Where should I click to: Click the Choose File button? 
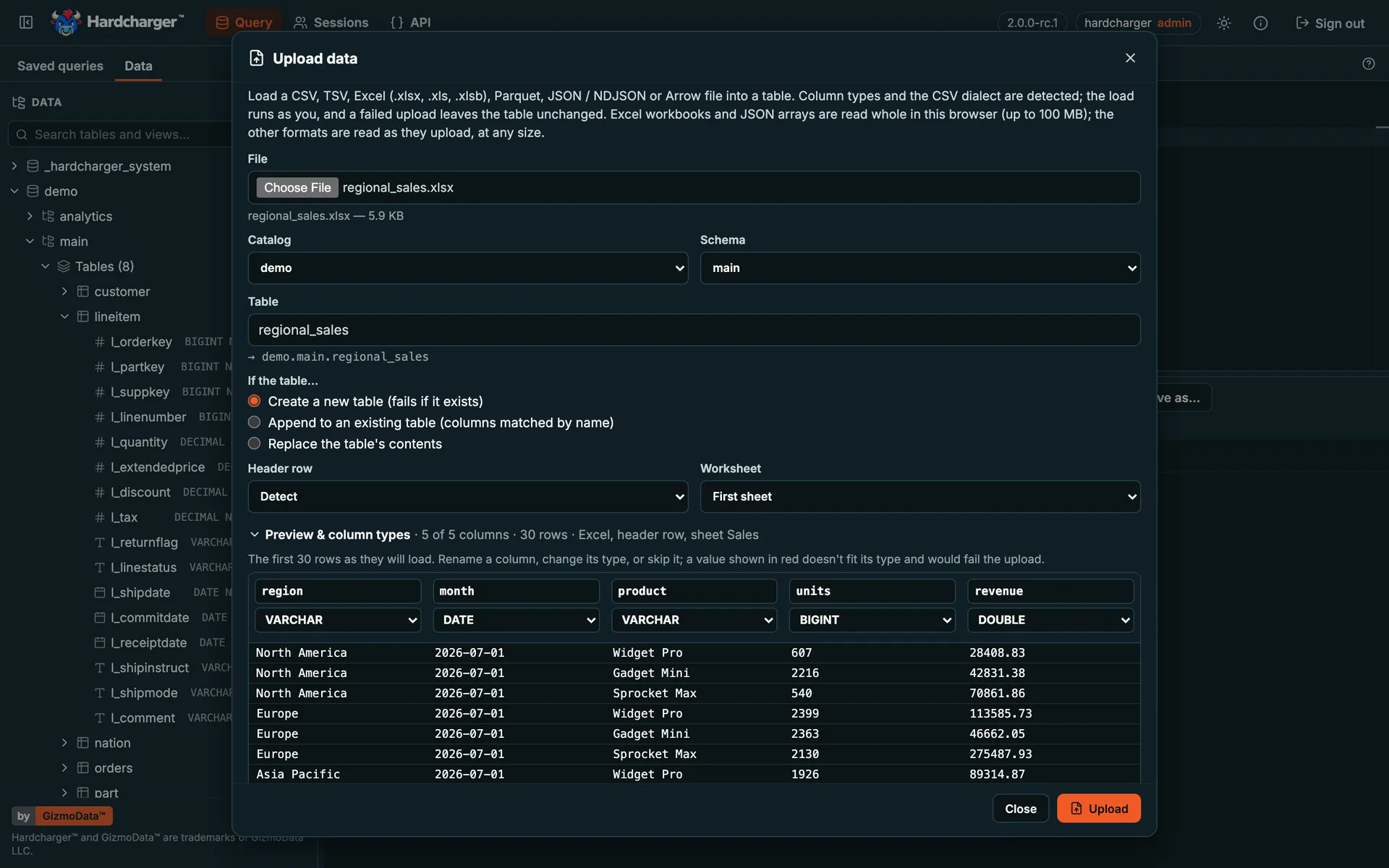click(x=297, y=188)
